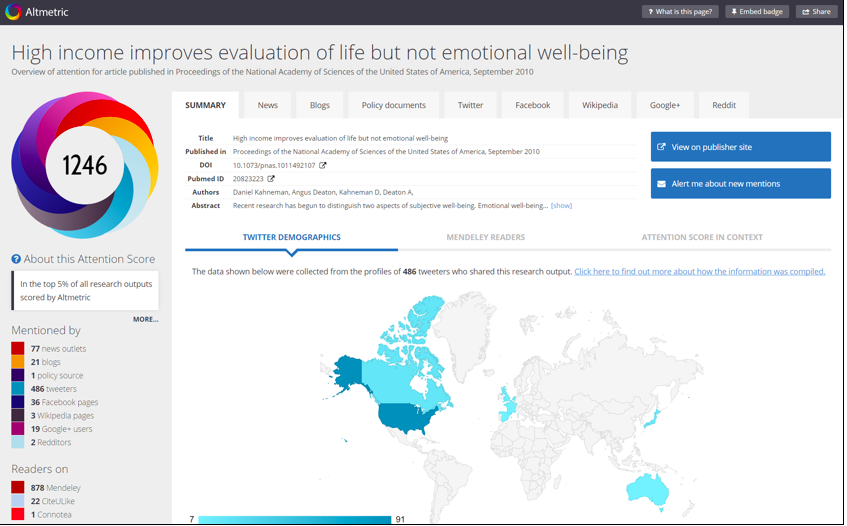Viewport: 847px width, 526px height.
Task: Click the bright red Connotea swatch
Action: click(18, 515)
